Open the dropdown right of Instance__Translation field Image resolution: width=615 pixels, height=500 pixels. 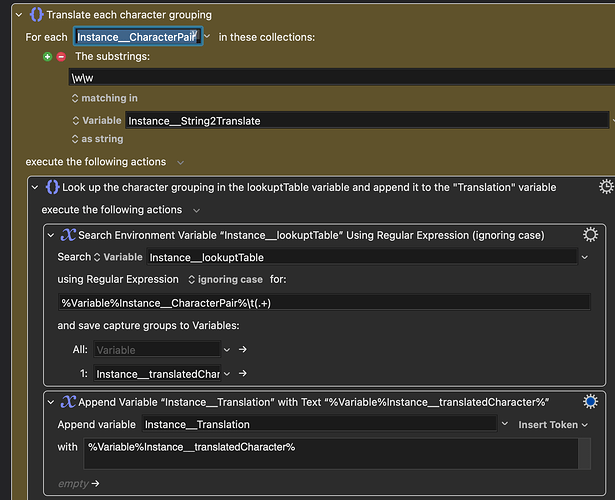(x=505, y=424)
